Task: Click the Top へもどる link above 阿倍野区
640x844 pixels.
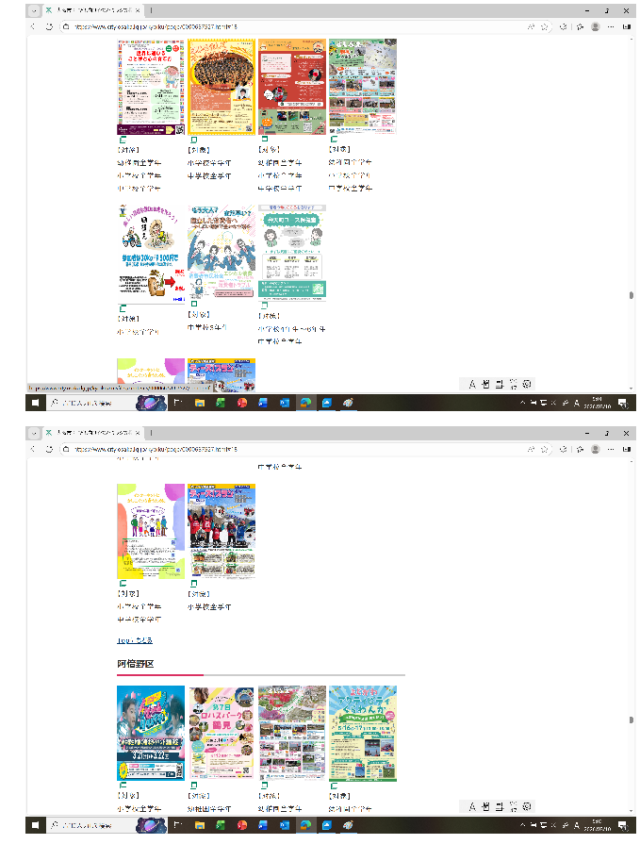Action: pos(135,640)
